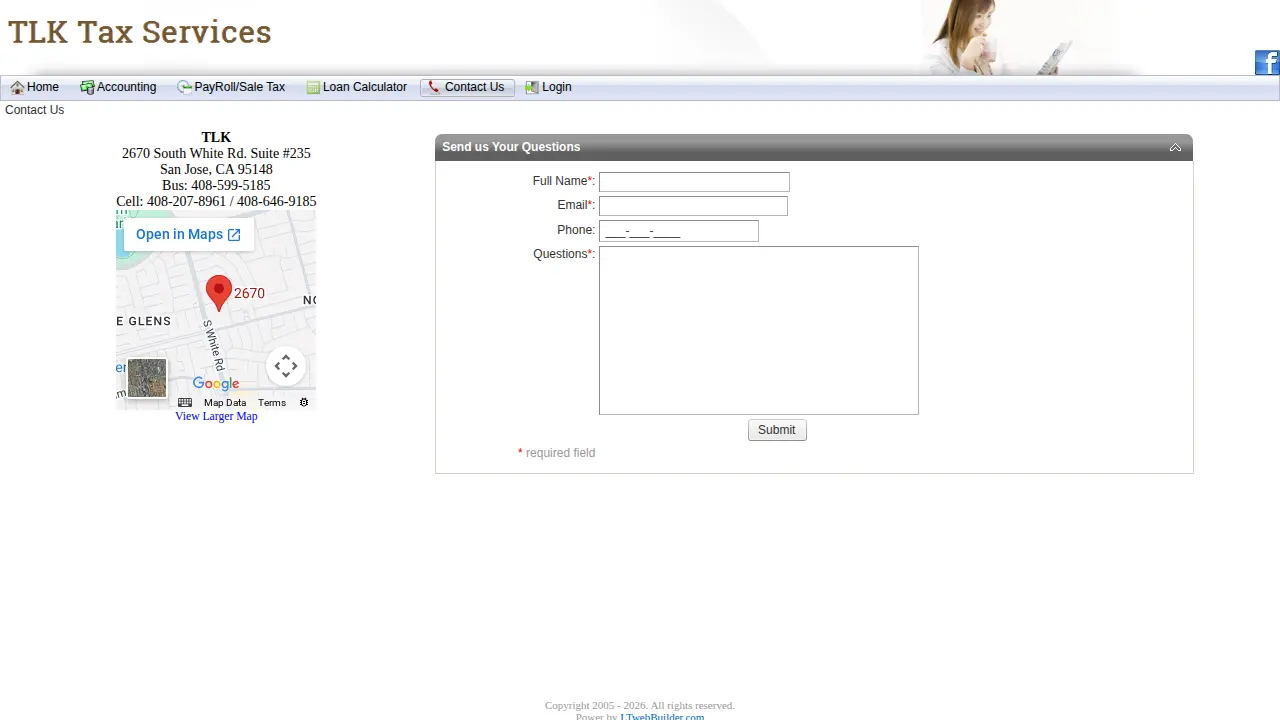
Task: Click the red map pin marker
Action: coord(218,293)
